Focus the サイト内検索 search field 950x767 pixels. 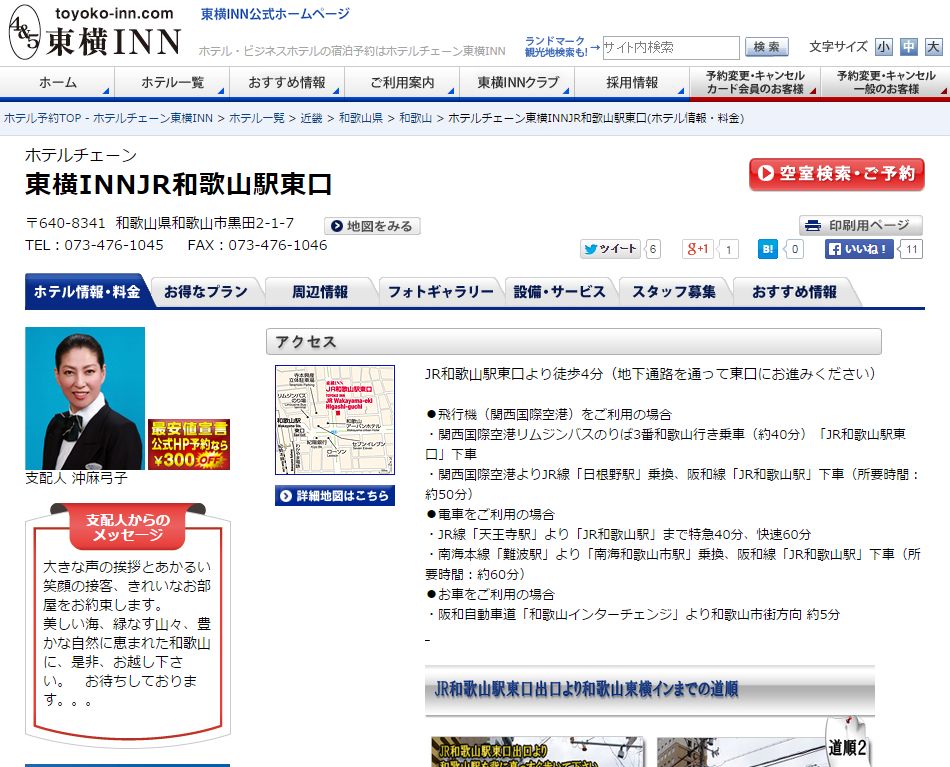671,47
